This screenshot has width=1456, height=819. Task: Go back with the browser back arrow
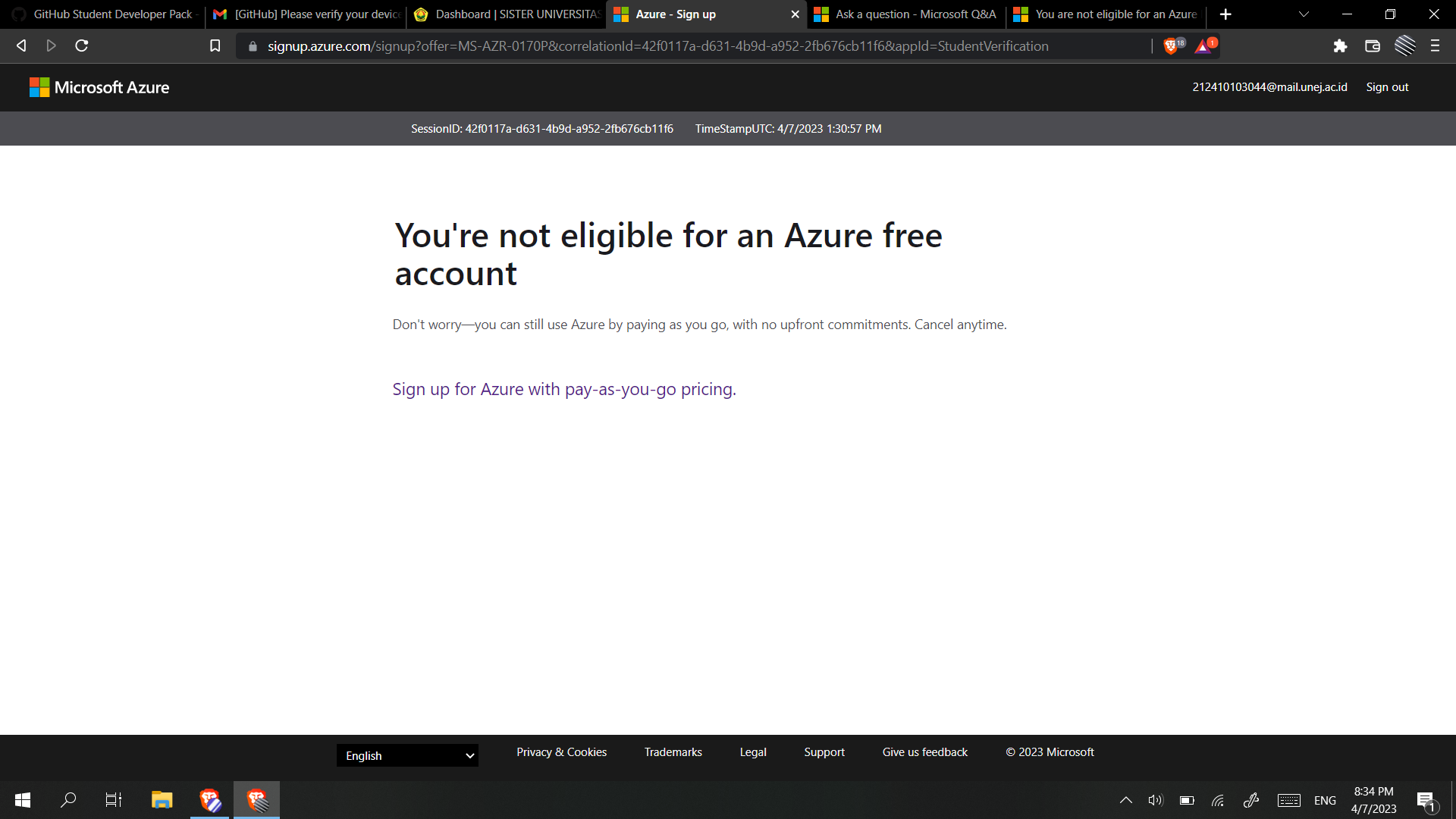point(21,46)
